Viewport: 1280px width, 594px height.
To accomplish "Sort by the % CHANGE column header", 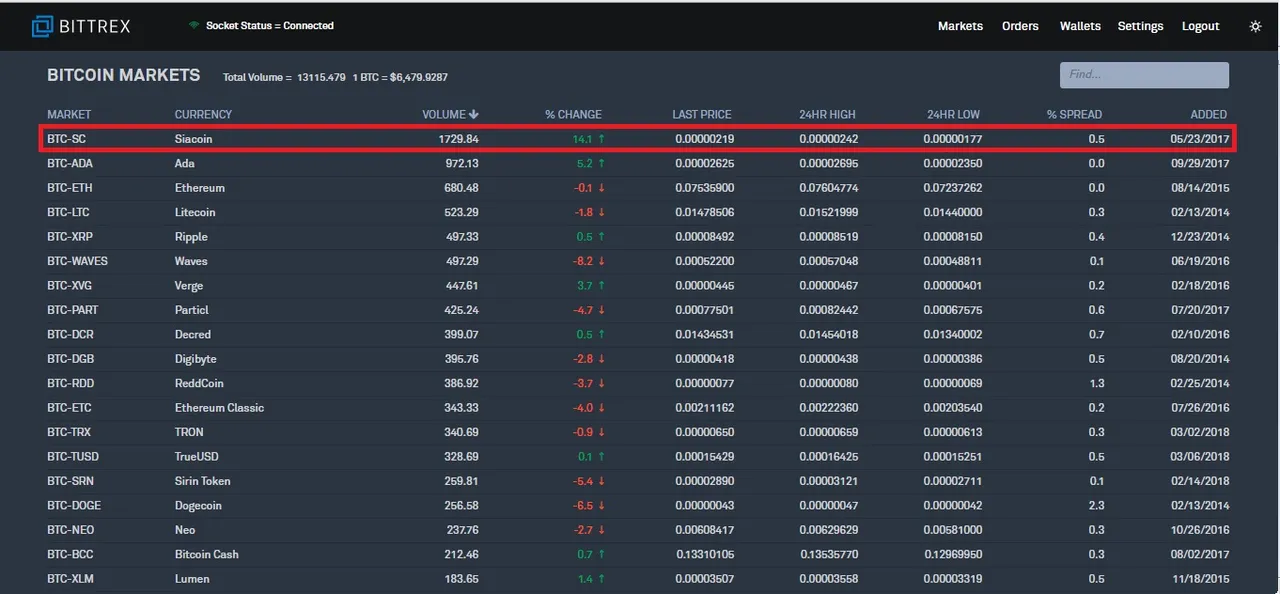I will point(573,114).
